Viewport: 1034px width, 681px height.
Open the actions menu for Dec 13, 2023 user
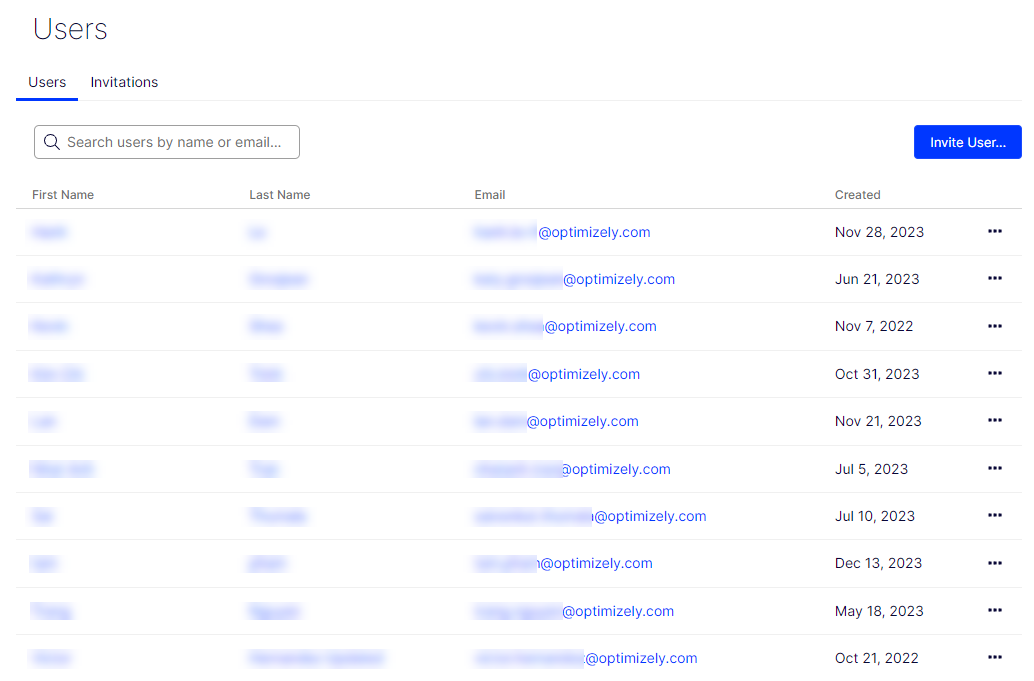click(x=995, y=563)
